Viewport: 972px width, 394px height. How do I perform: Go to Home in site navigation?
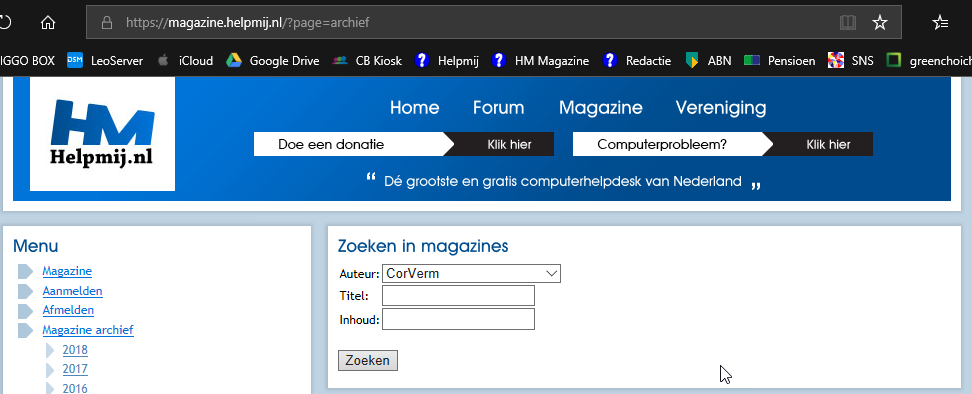pyautogui.click(x=415, y=108)
